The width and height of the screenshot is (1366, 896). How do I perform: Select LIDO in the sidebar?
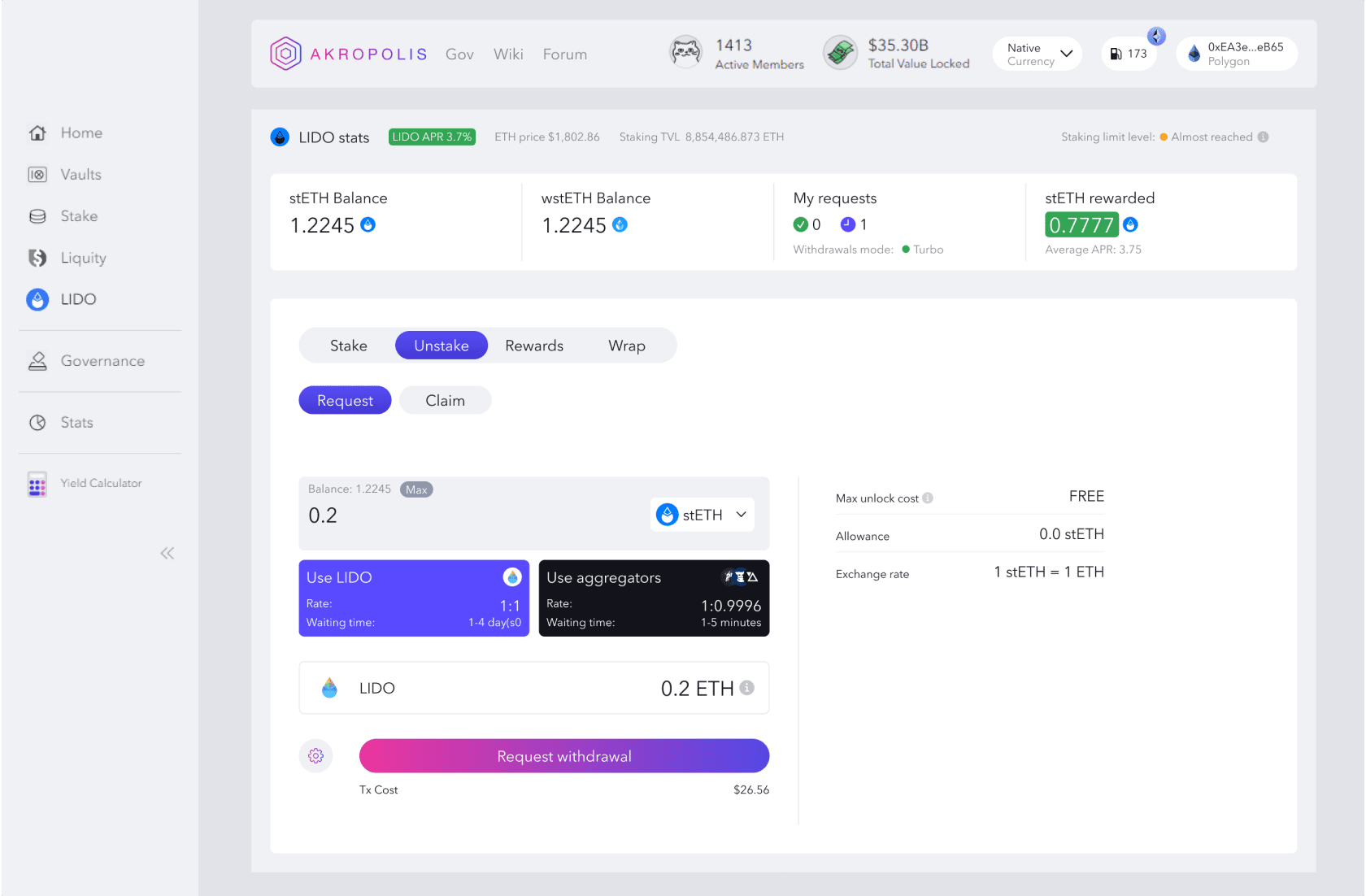click(62, 299)
